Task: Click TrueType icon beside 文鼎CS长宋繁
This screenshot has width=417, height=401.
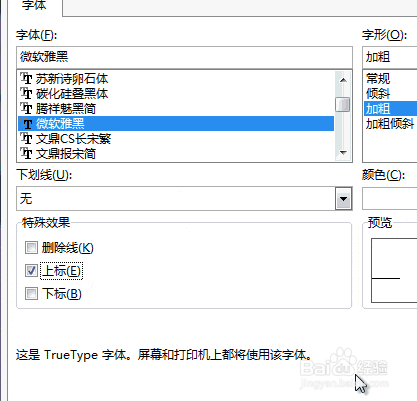Action: [x=26, y=139]
